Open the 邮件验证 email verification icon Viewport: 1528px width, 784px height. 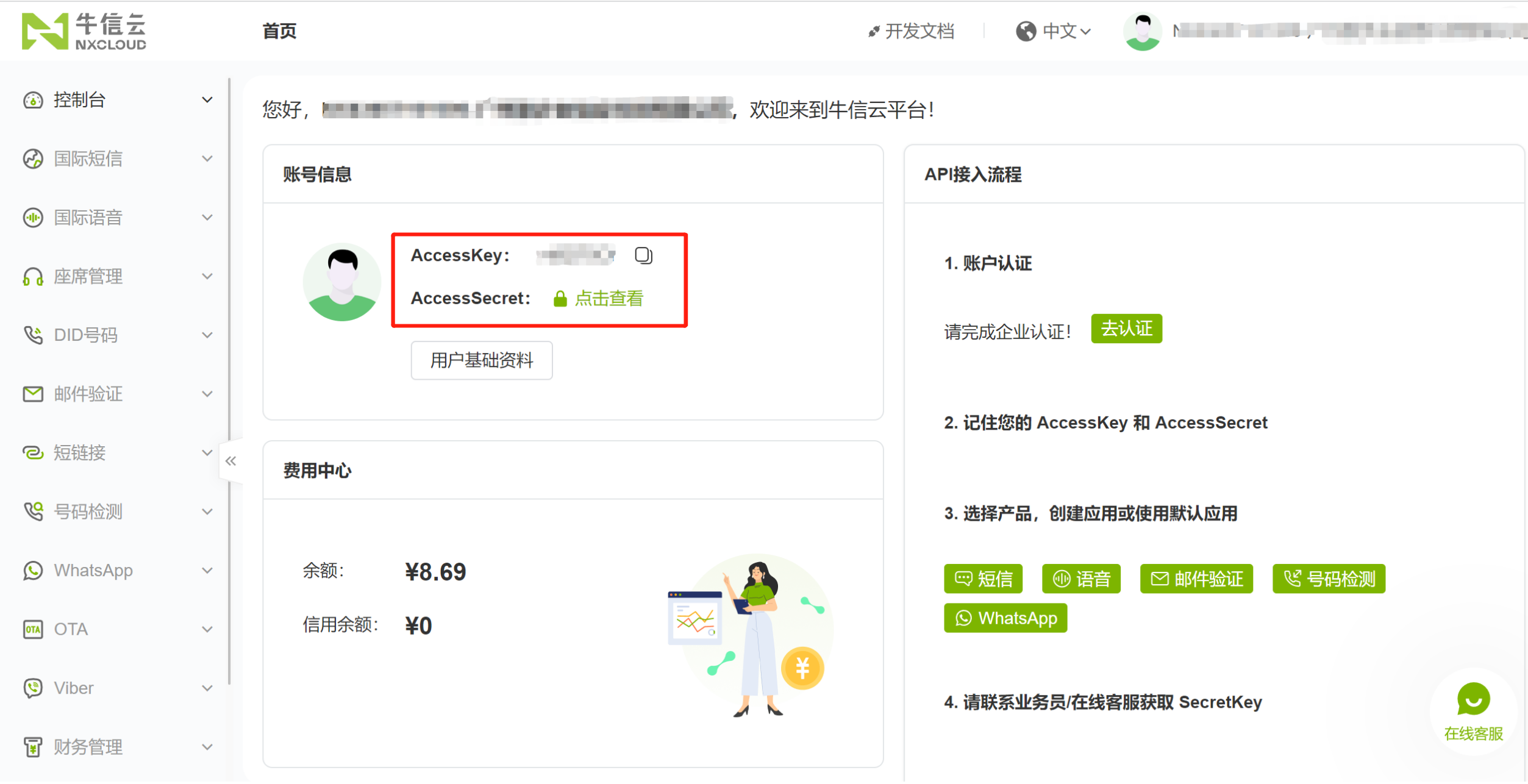34,393
